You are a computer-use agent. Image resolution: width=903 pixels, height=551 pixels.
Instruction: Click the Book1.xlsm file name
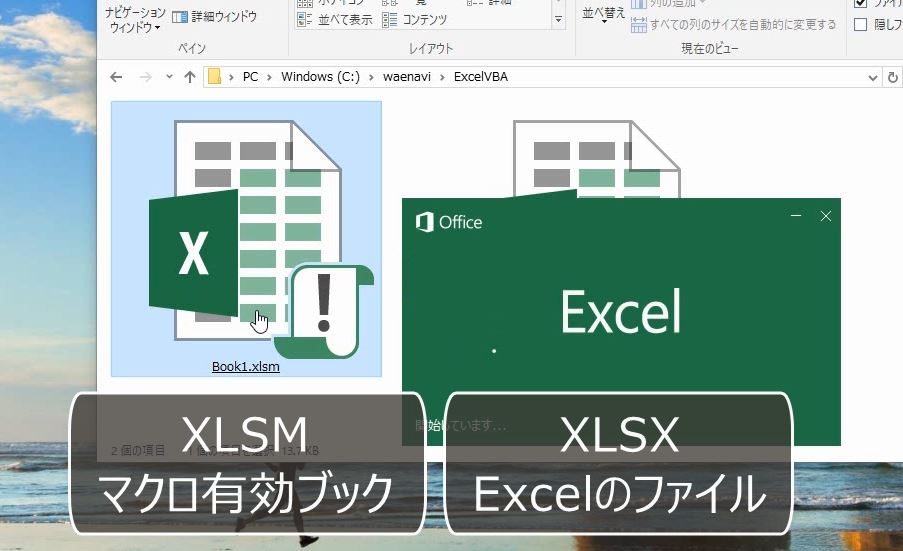coord(246,367)
